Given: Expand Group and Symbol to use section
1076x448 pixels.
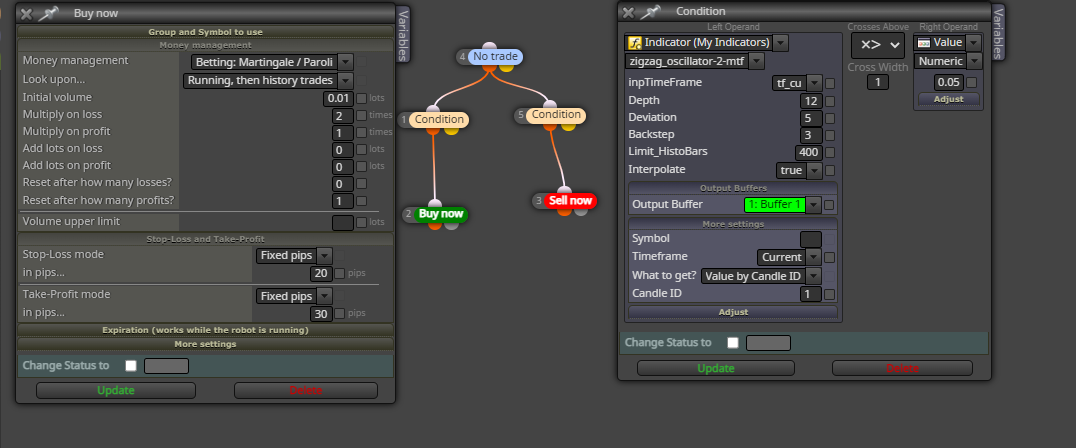Looking at the screenshot, I should coord(205,32).
